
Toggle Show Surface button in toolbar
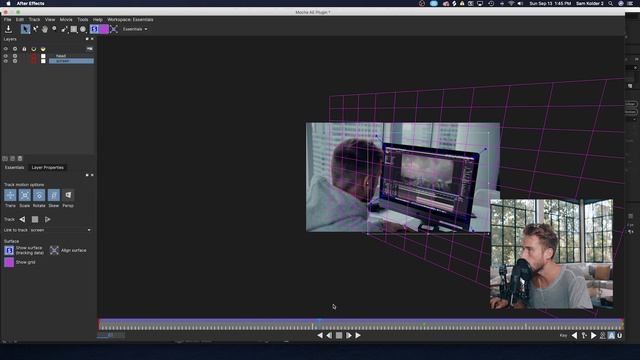tap(94, 29)
